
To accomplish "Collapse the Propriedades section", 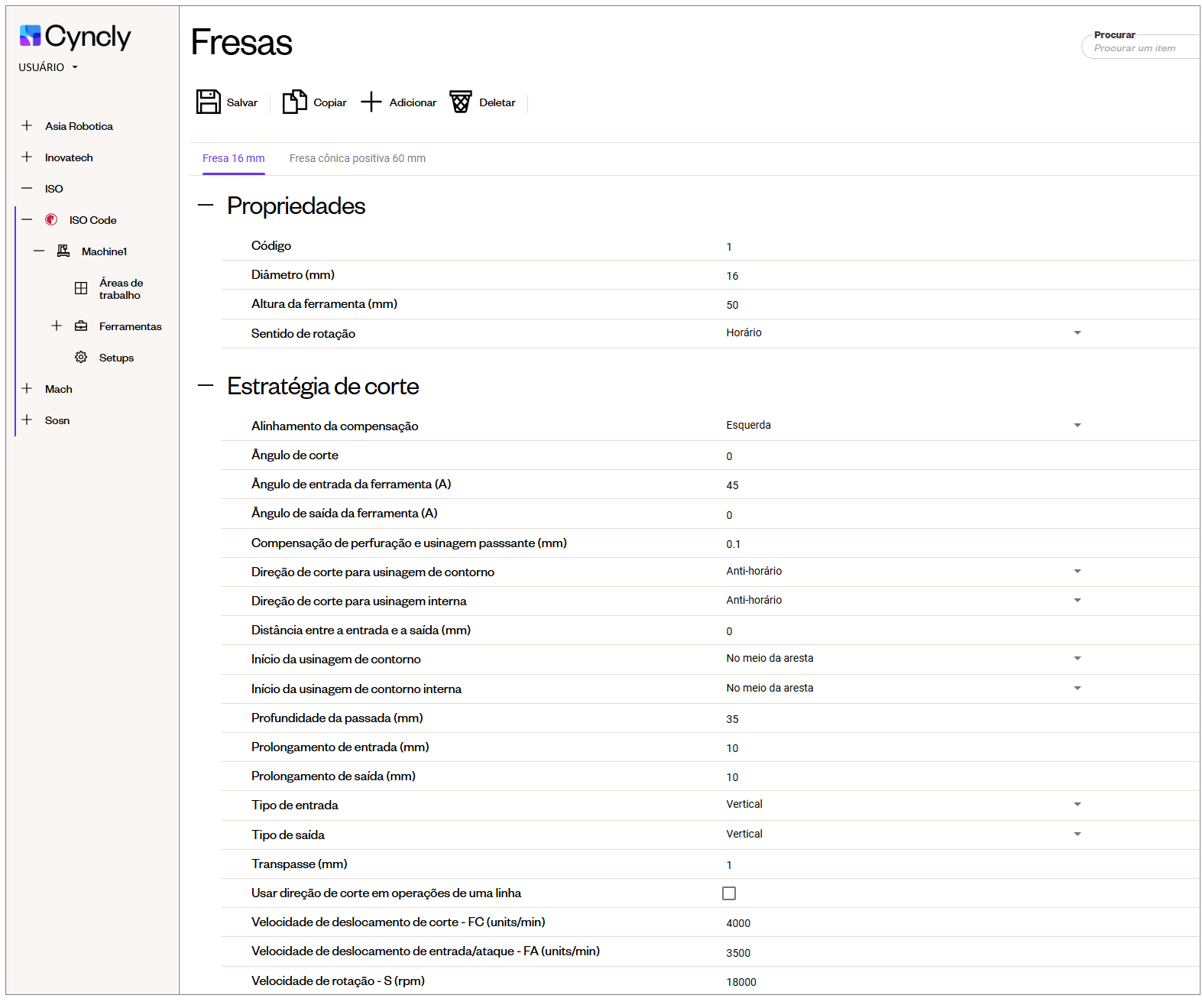I will coord(205,206).
